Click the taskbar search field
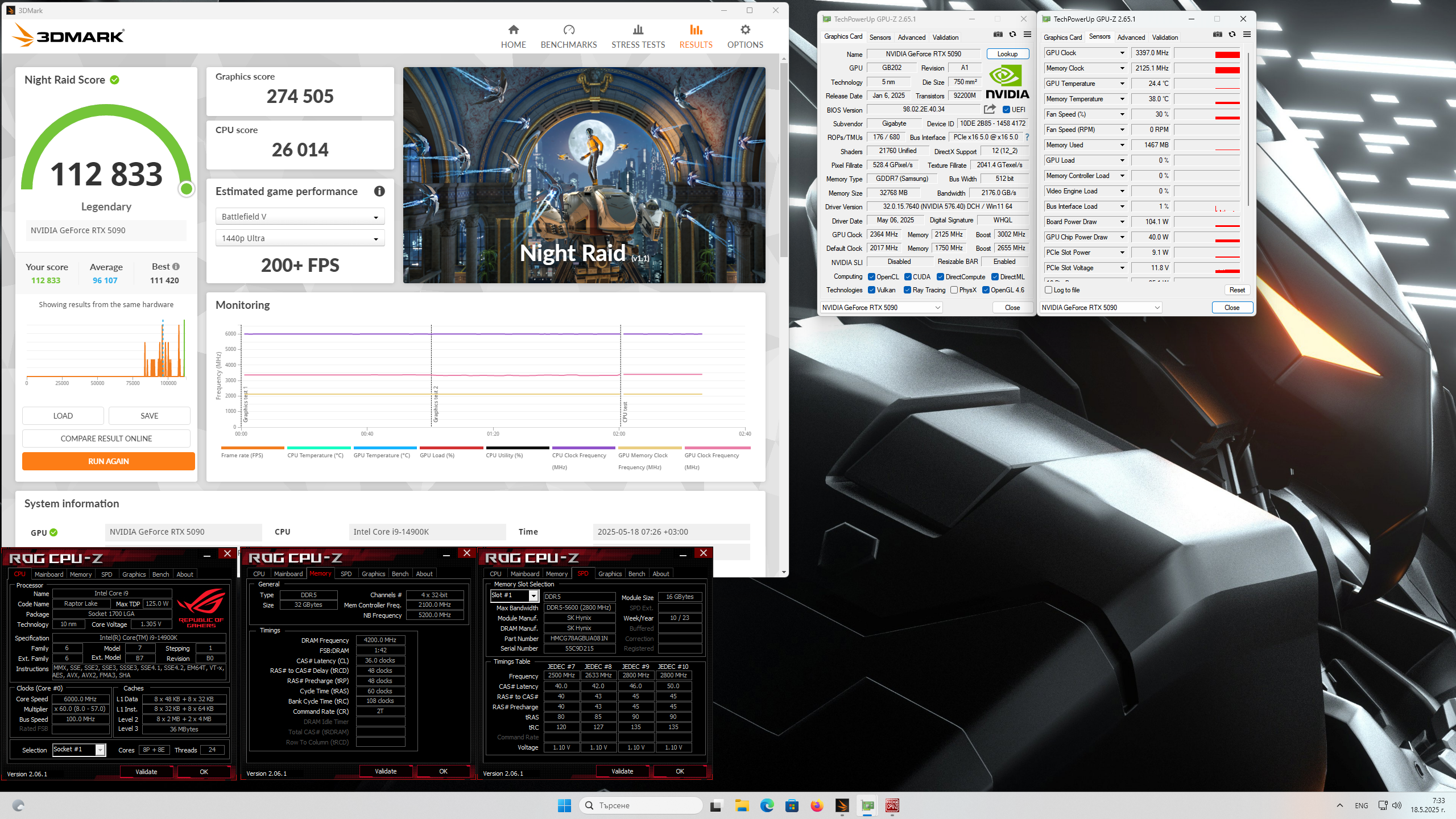This screenshot has height=819, width=1456. [640, 805]
